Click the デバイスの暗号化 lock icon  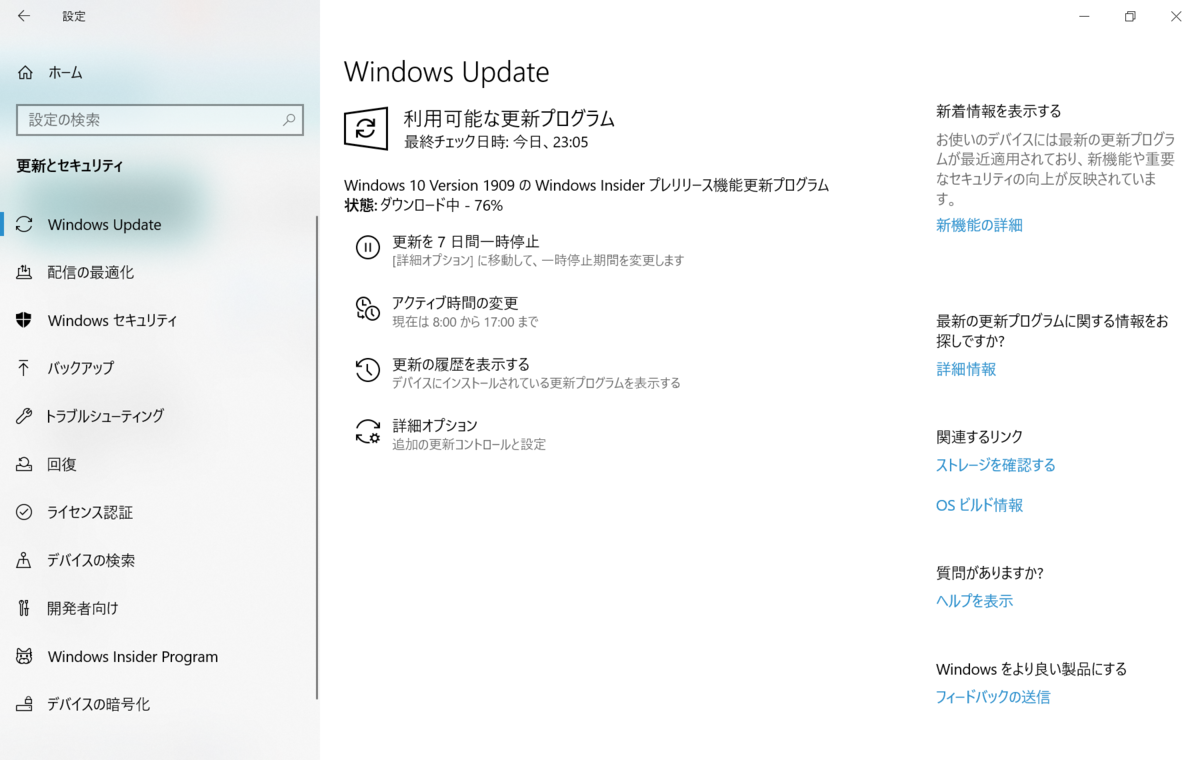point(25,704)
